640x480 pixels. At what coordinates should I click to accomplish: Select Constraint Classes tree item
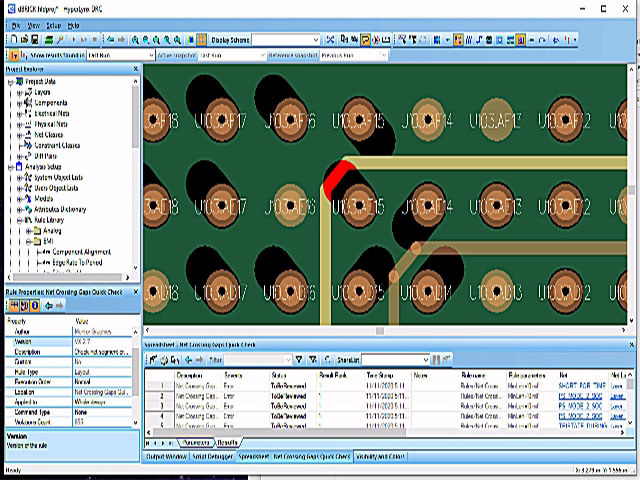pos(57,145)
